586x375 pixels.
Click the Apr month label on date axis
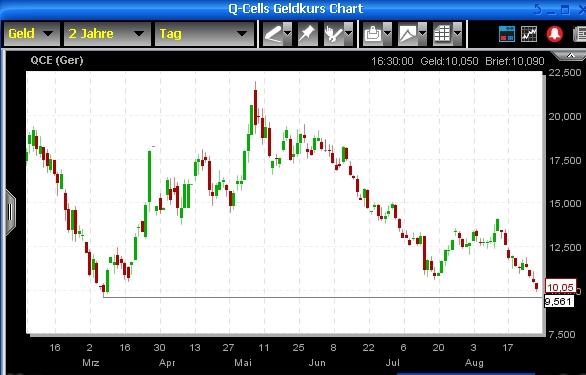(167, 363)
